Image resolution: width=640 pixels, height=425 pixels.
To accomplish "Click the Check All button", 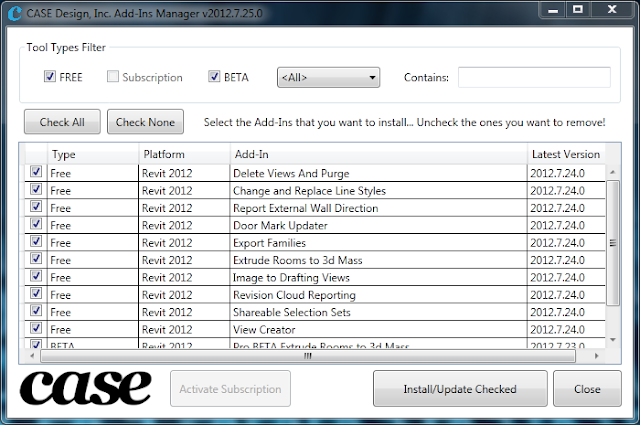I will coord(62,122).
